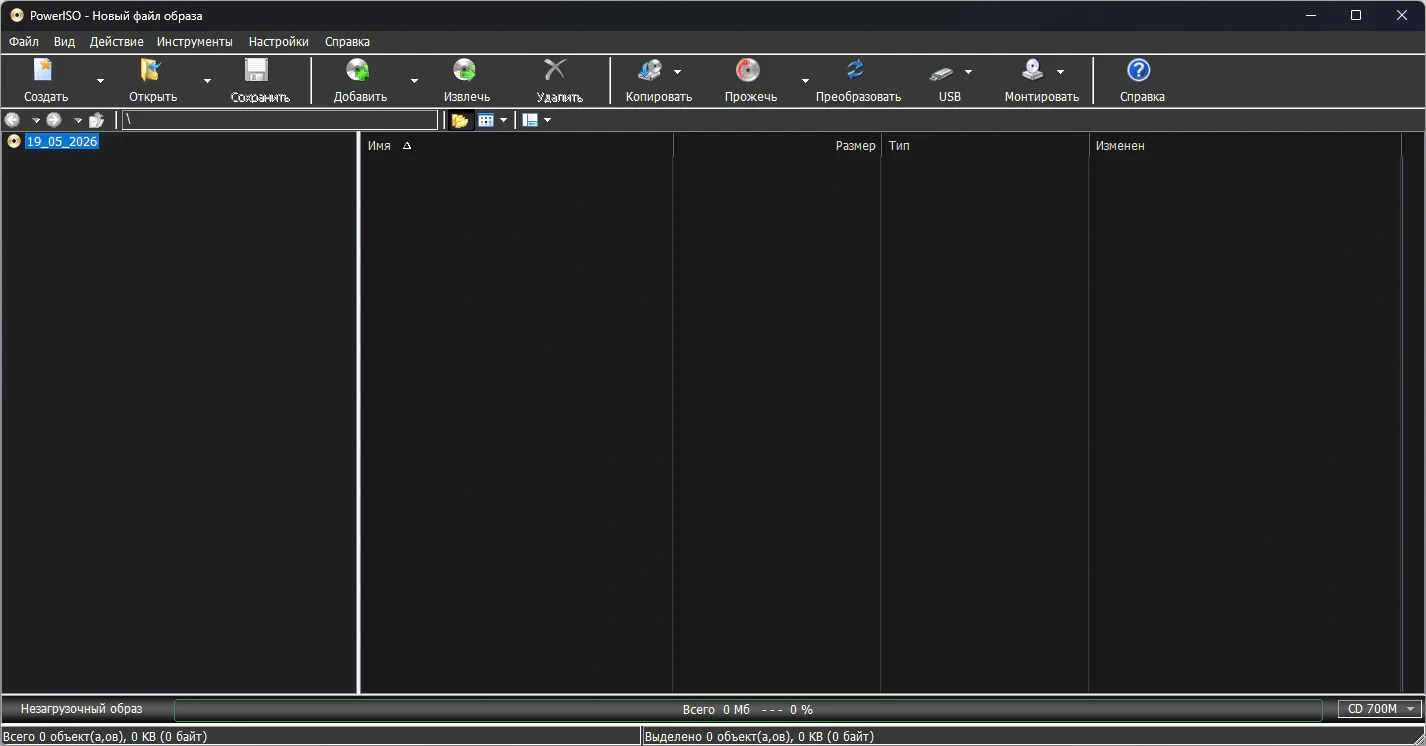Sort by the Имя column header
This screenshot has width=1426, height=746.
516,146
